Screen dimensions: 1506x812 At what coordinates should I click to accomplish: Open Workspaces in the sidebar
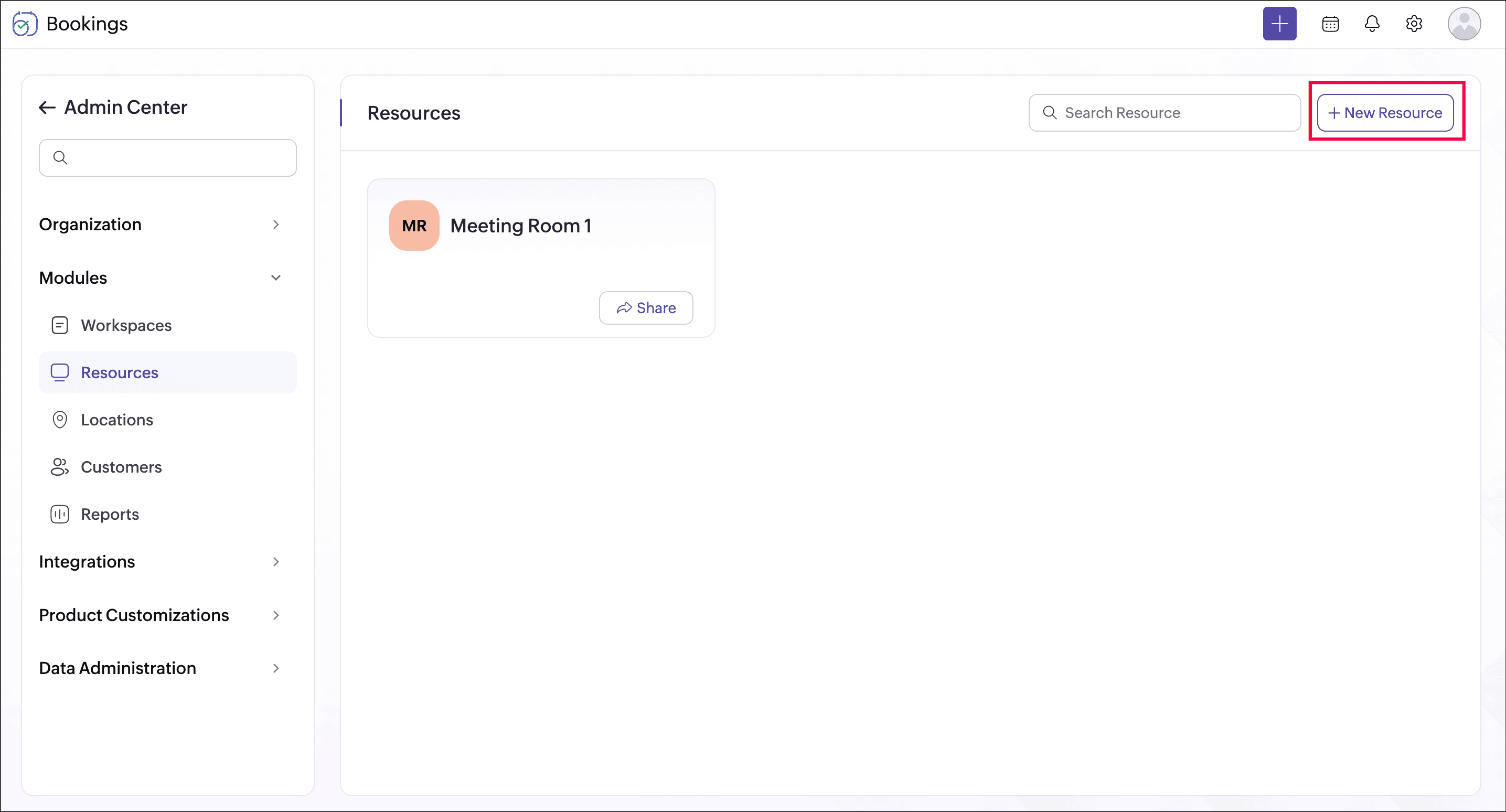[x=168, y=325]
